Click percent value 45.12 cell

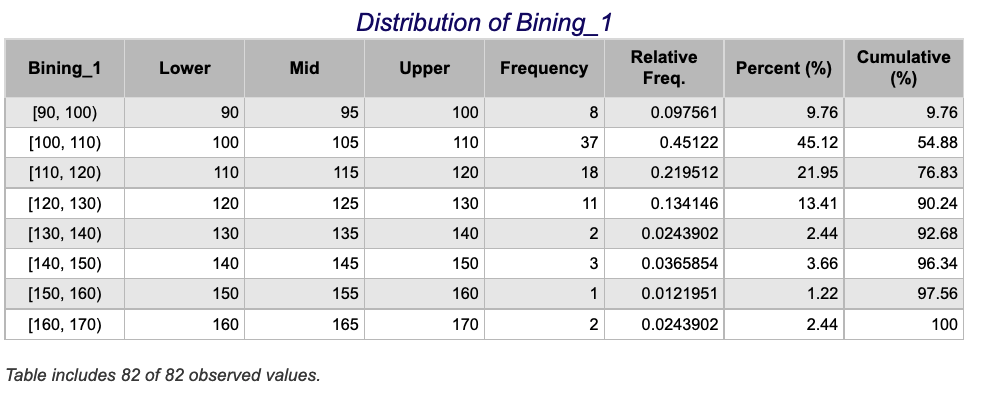click(x=784, y=143)
